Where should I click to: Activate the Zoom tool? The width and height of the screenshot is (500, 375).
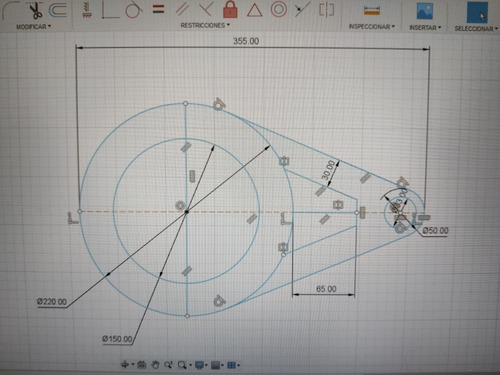tap(168, 365)
